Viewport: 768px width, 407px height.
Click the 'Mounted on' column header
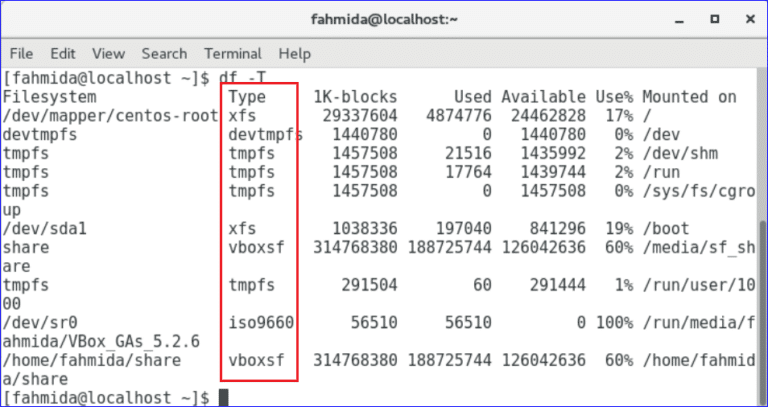[x=689, y=97]
